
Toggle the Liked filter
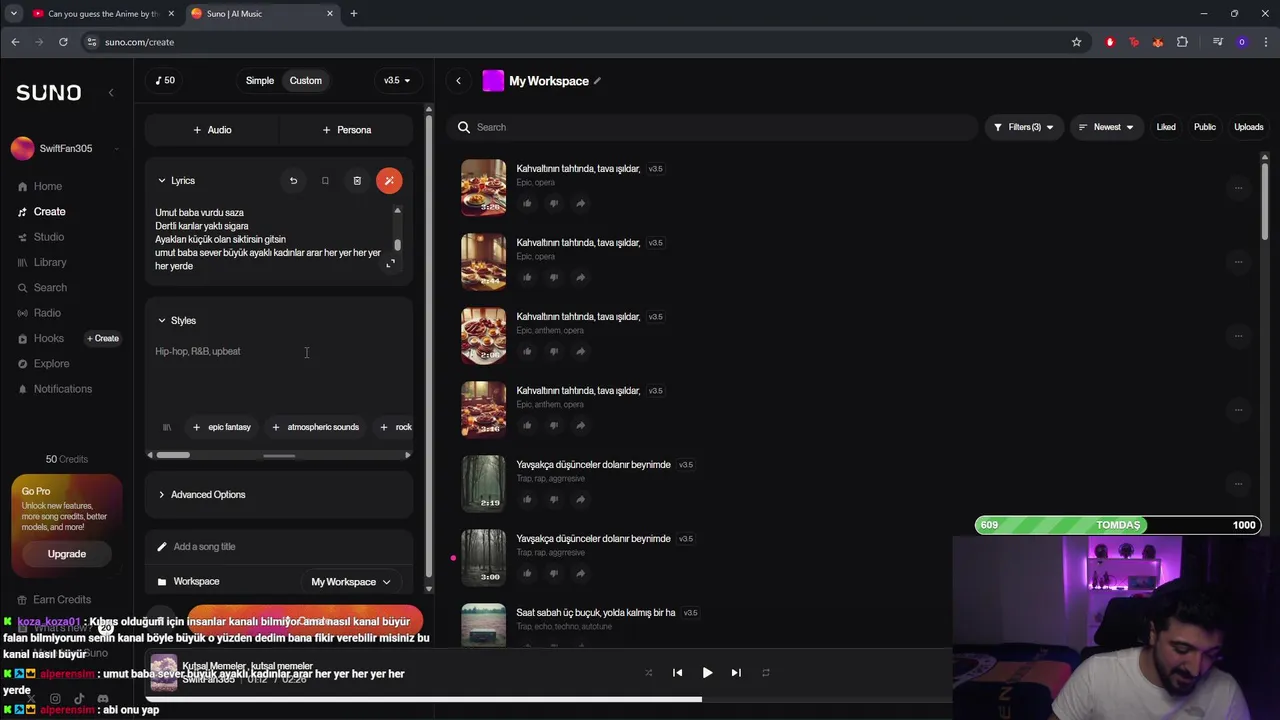(1166, 127)
